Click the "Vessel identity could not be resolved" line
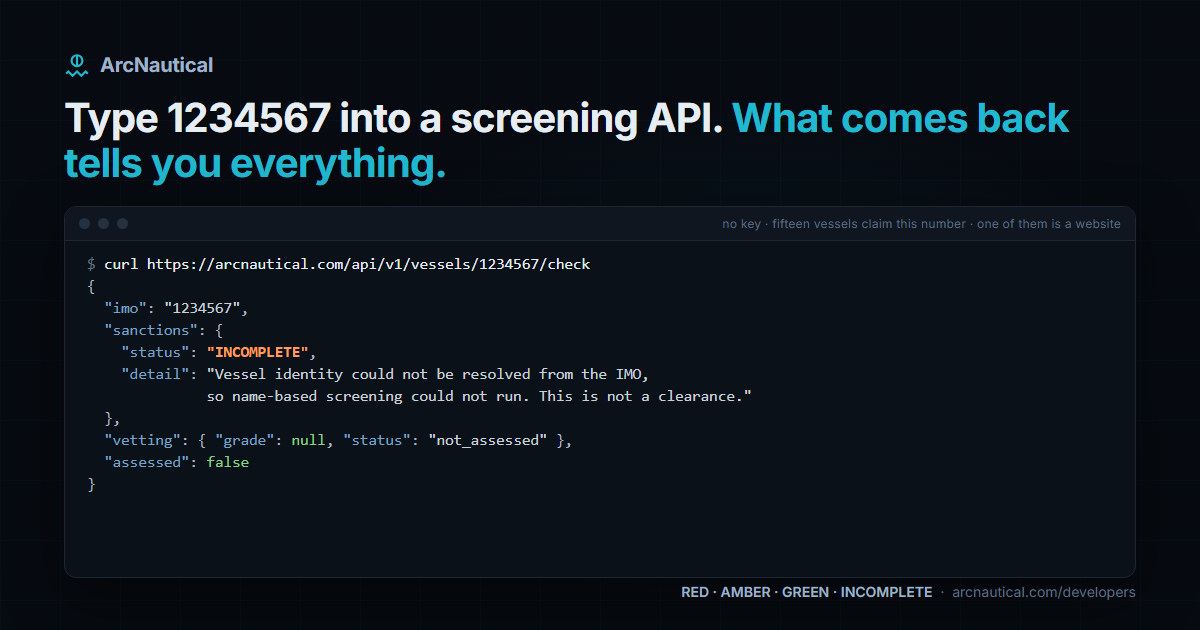The width and height of the screenshot is (1200, 630). click(x=428, y=374)
